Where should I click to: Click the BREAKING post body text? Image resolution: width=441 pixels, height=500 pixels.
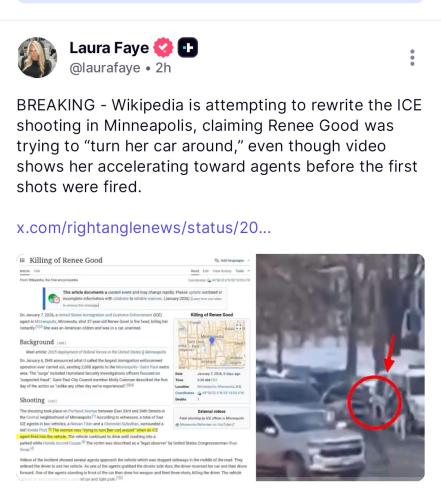click(x=219, y=146)
